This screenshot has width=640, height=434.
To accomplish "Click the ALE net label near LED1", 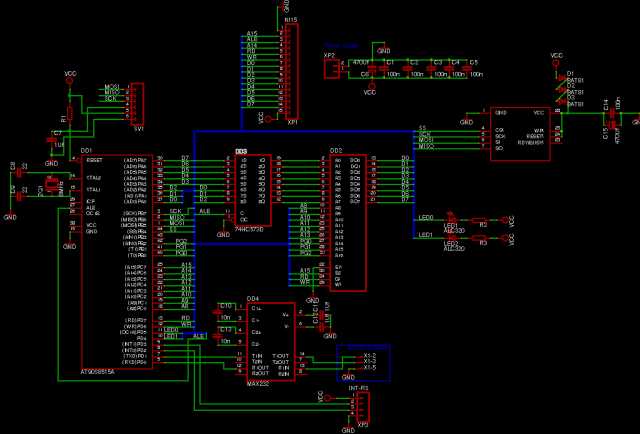I will [x=199, y=336].
